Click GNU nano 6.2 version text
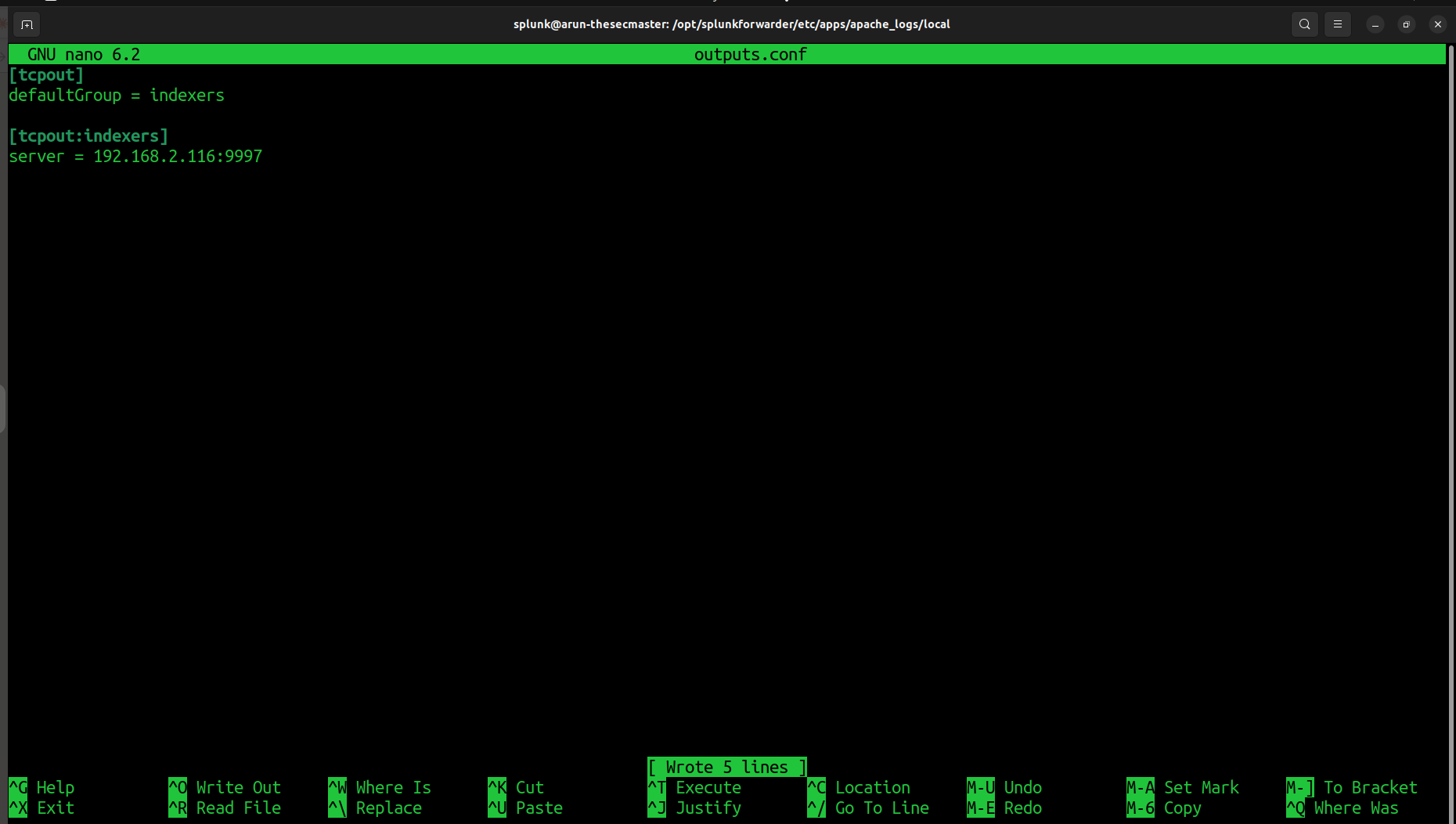The image size is (1456, 824). [84, 55]
